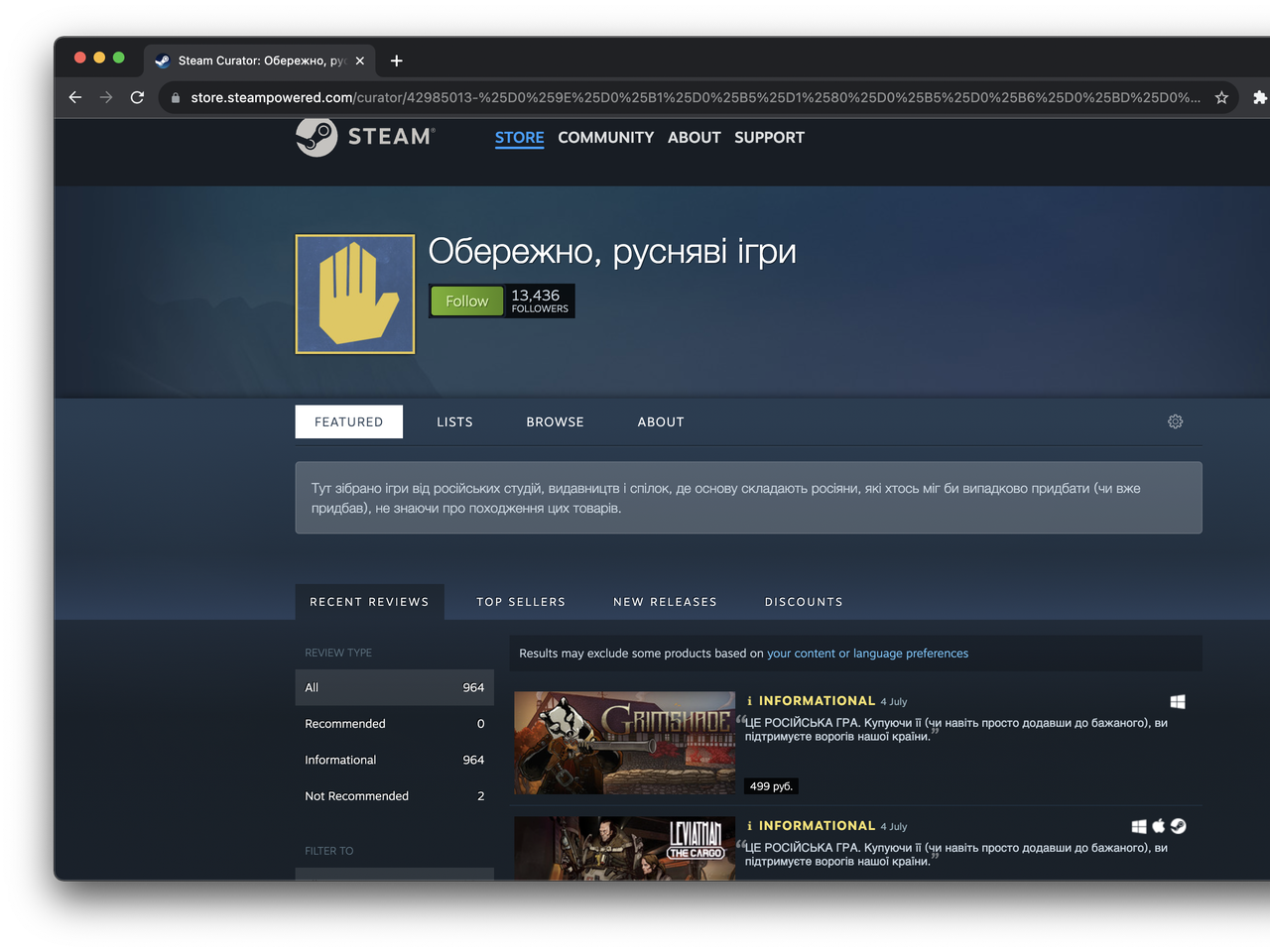
Task: Click the Steam logo in the header
Action: pos(365,137)
